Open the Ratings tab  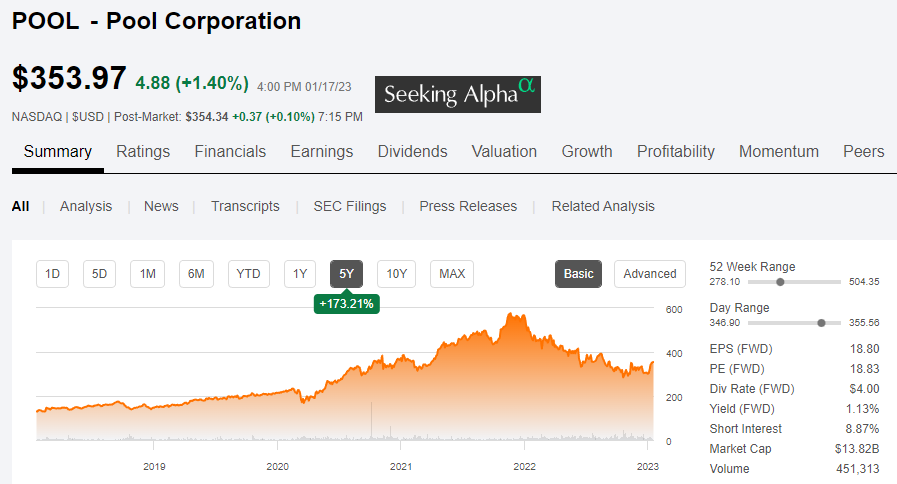pos(143,152)
